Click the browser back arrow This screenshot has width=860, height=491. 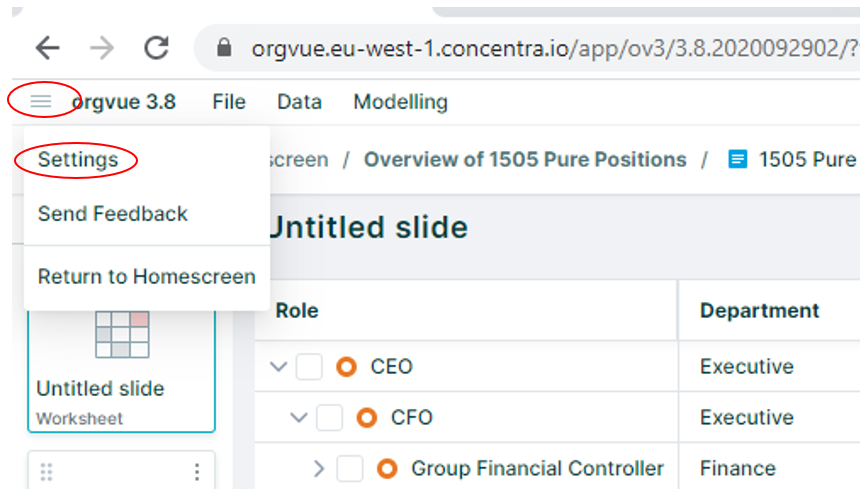(x=48, y=48)
